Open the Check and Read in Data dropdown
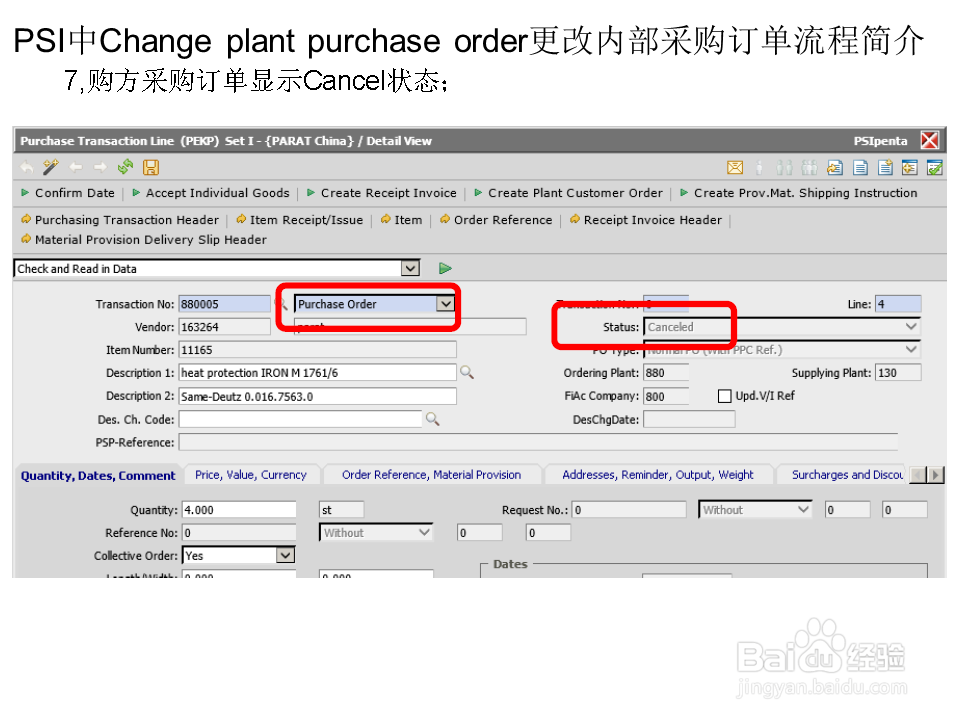Image resolution: width=960 pixels, height=720 pixels. click(410, 268)
